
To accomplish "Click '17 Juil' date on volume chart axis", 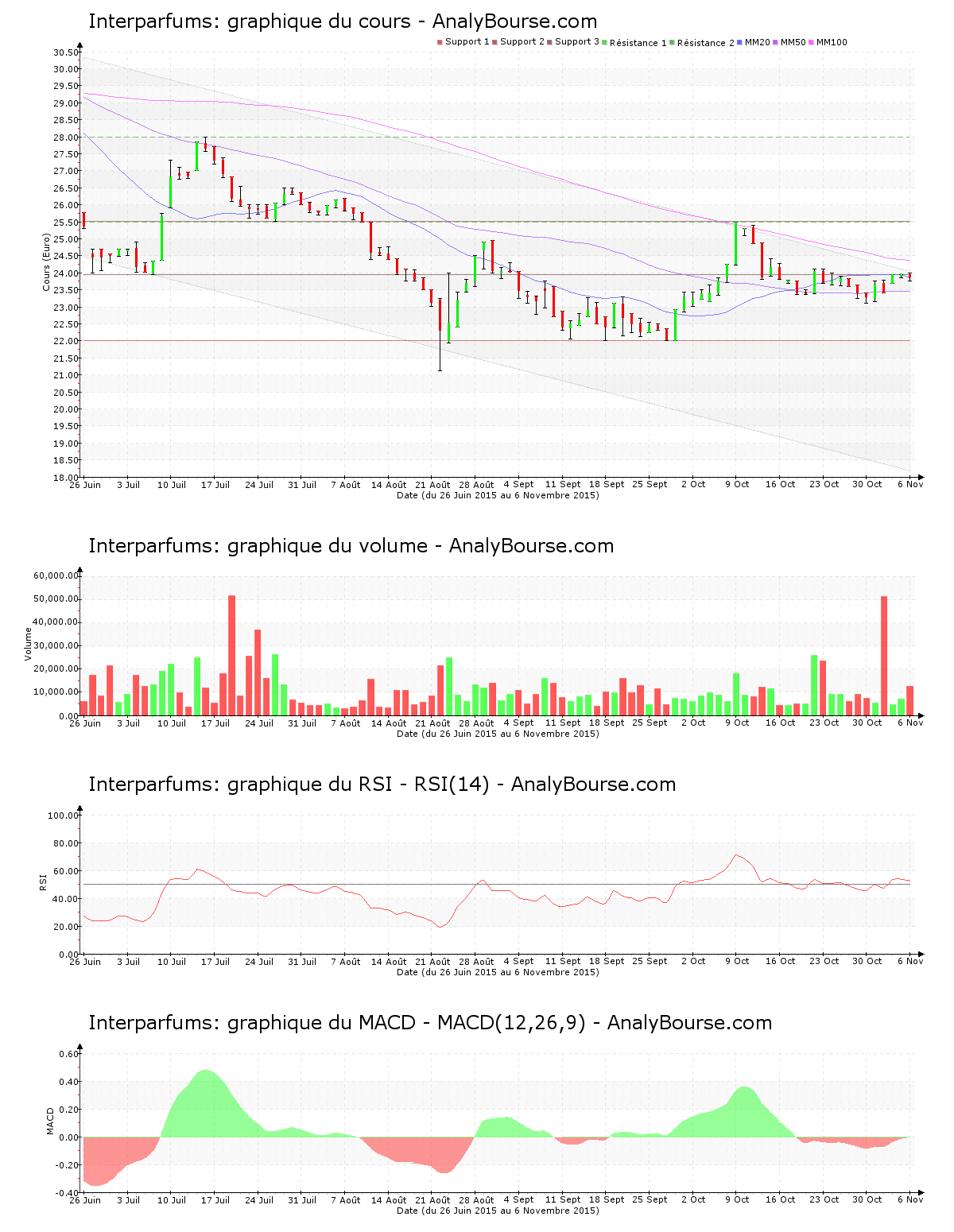I will pos(215,723).
